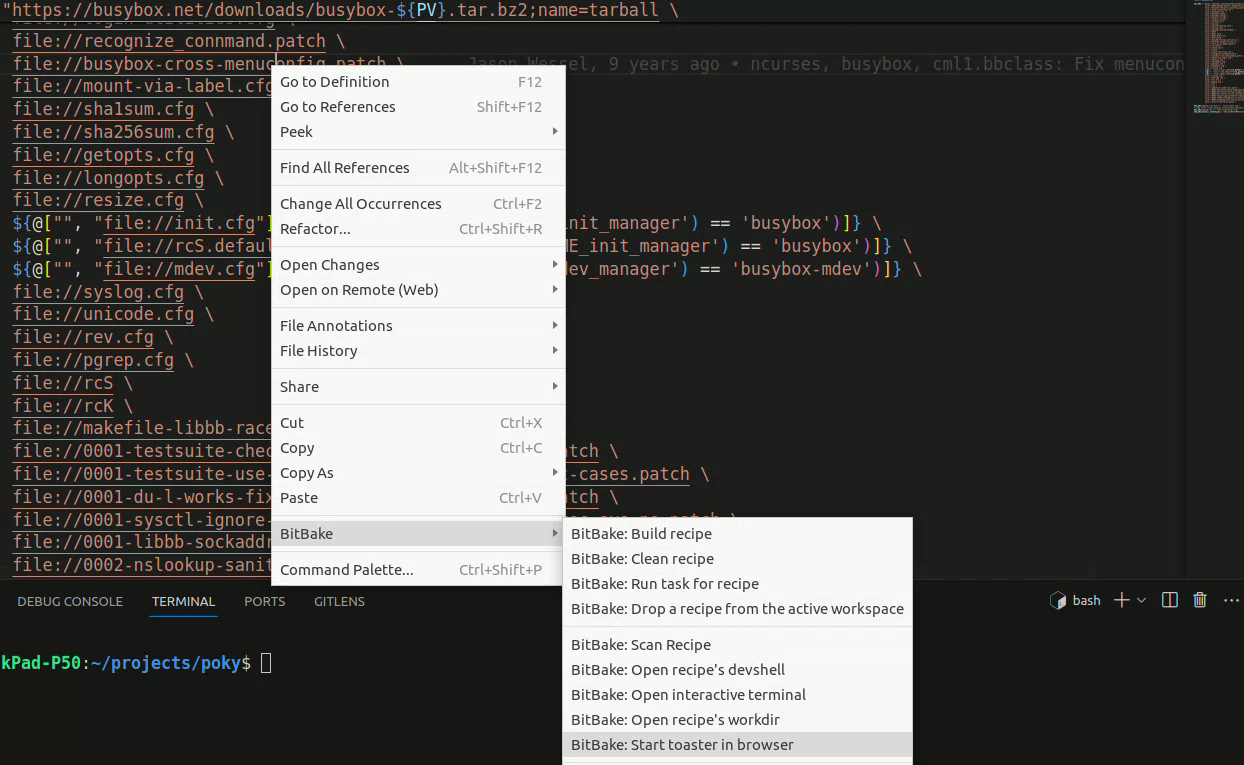
Task: Click the file://unicode.cfg link
Action: [x=103, y=314]
